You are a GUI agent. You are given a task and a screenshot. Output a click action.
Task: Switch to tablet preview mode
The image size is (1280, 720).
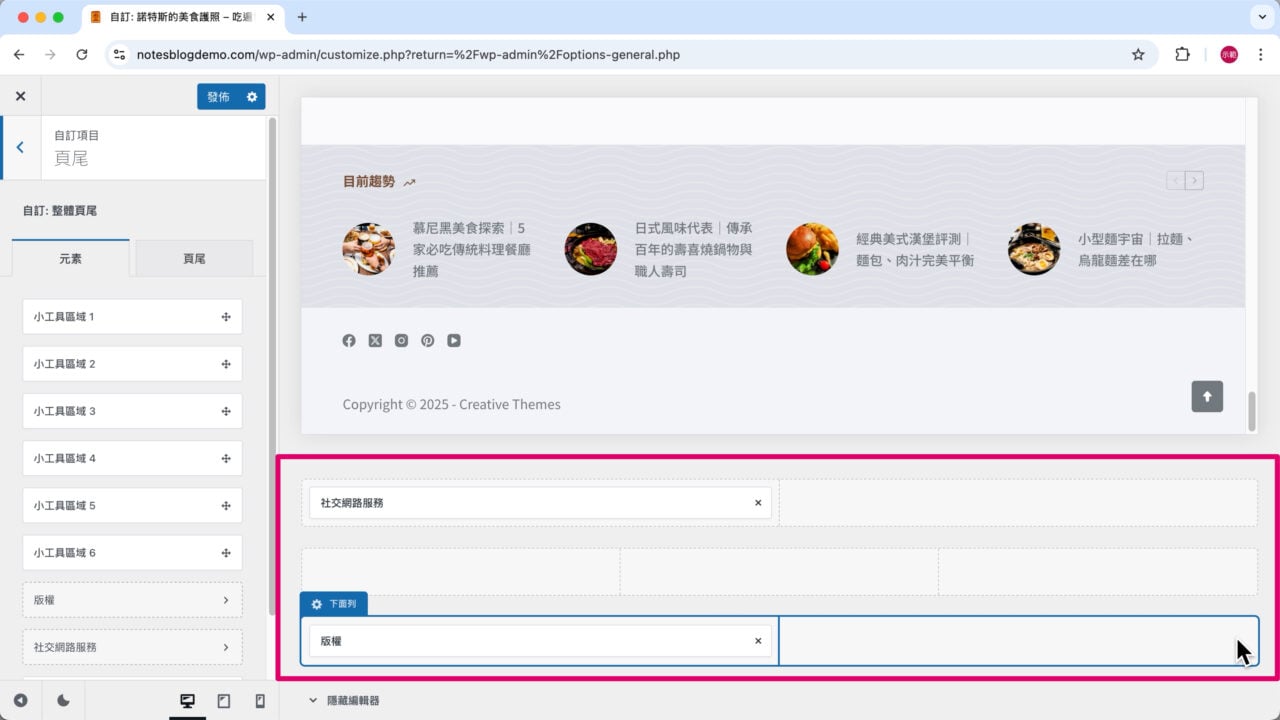point(223,700)
